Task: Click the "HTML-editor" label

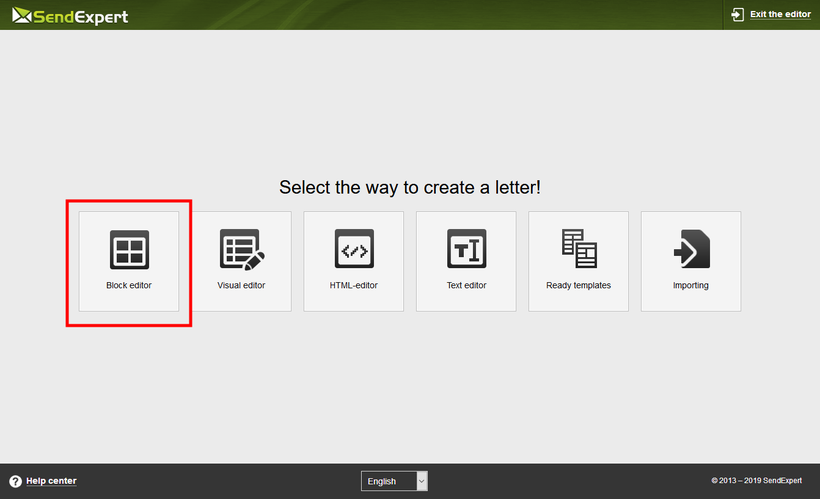Action: 354,285
